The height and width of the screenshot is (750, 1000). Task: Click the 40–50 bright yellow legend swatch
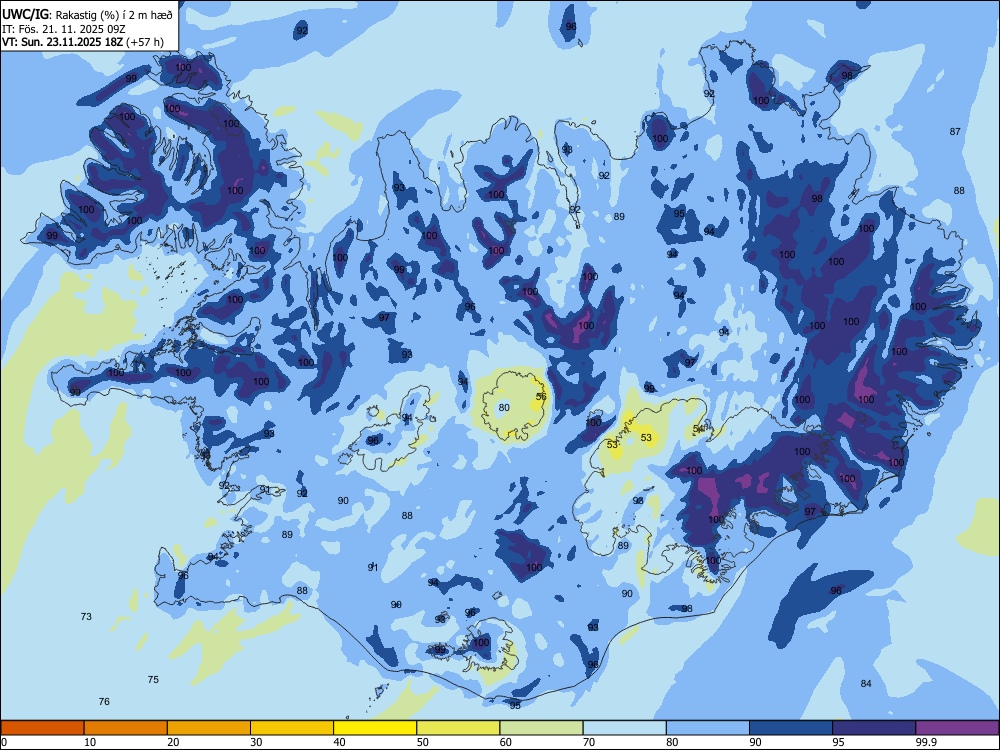[x=375, y=728]
